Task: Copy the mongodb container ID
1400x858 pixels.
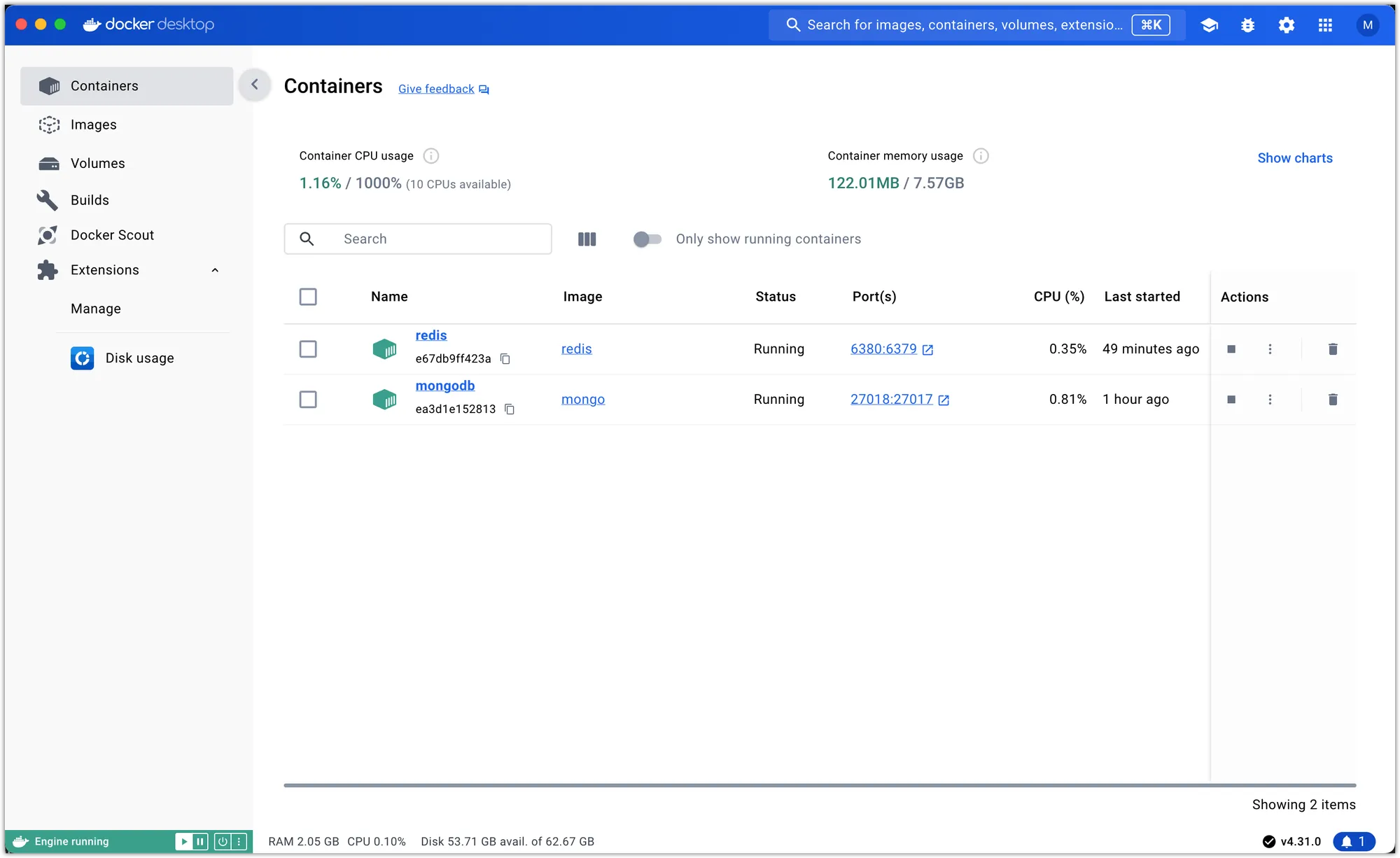Action: click(510, 409)
